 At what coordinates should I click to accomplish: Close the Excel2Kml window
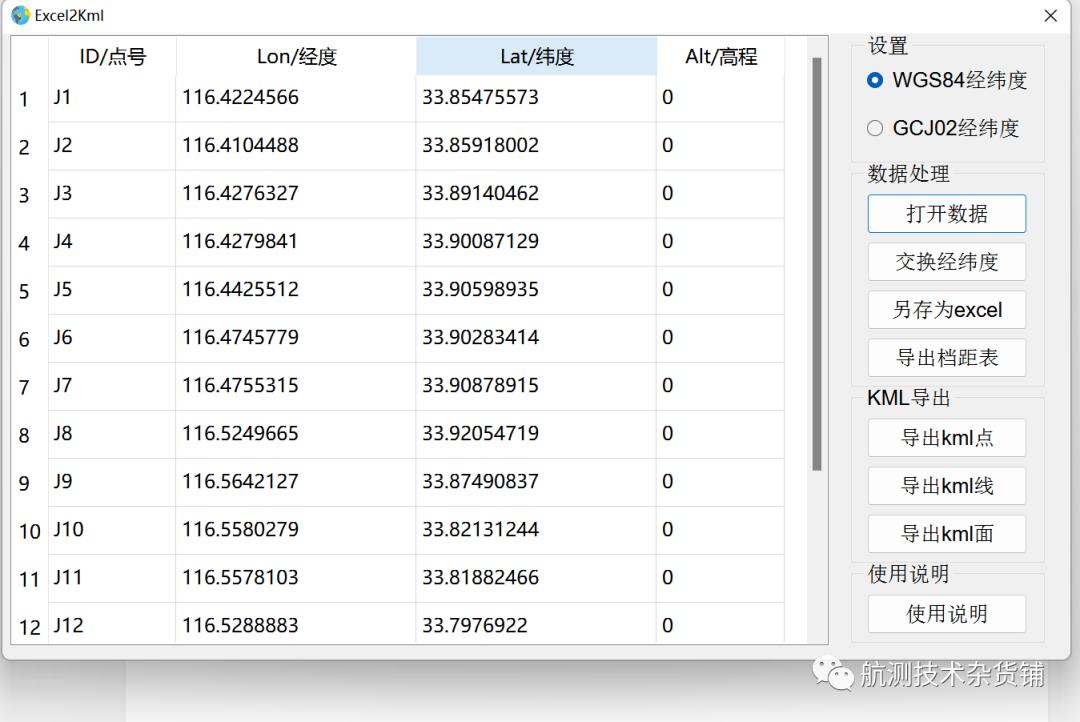[x=1050, y=16]
